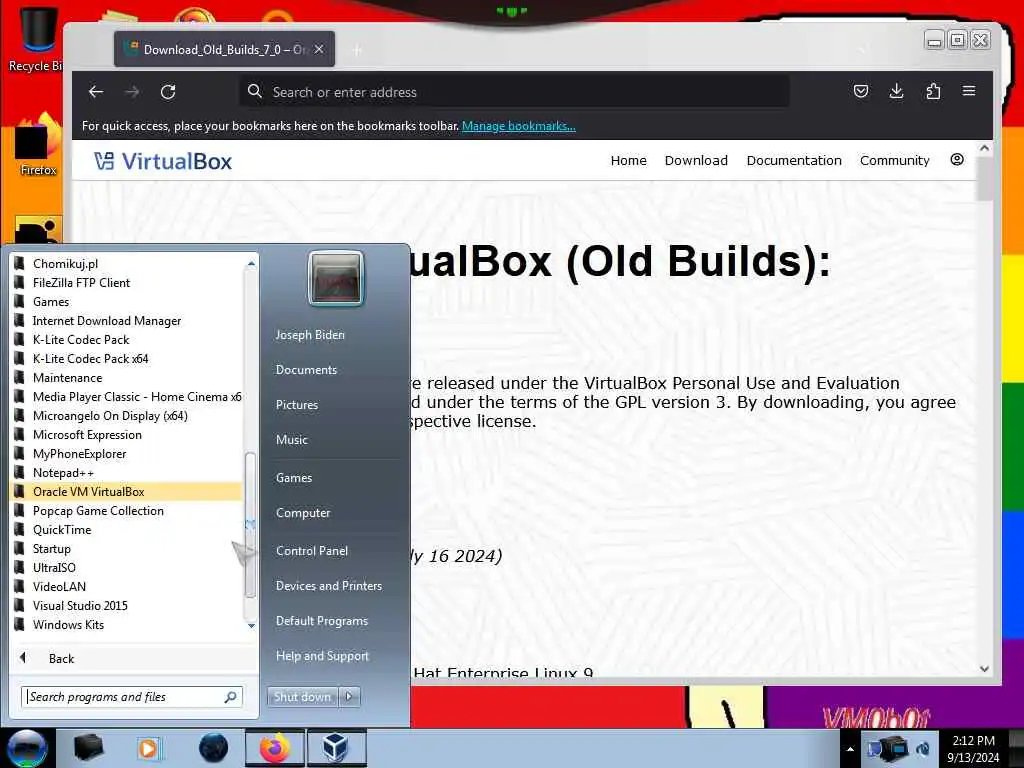Screen dimensions: 1024x768
Task: Open the black folder taskbar icon
Action: (89, 748)
